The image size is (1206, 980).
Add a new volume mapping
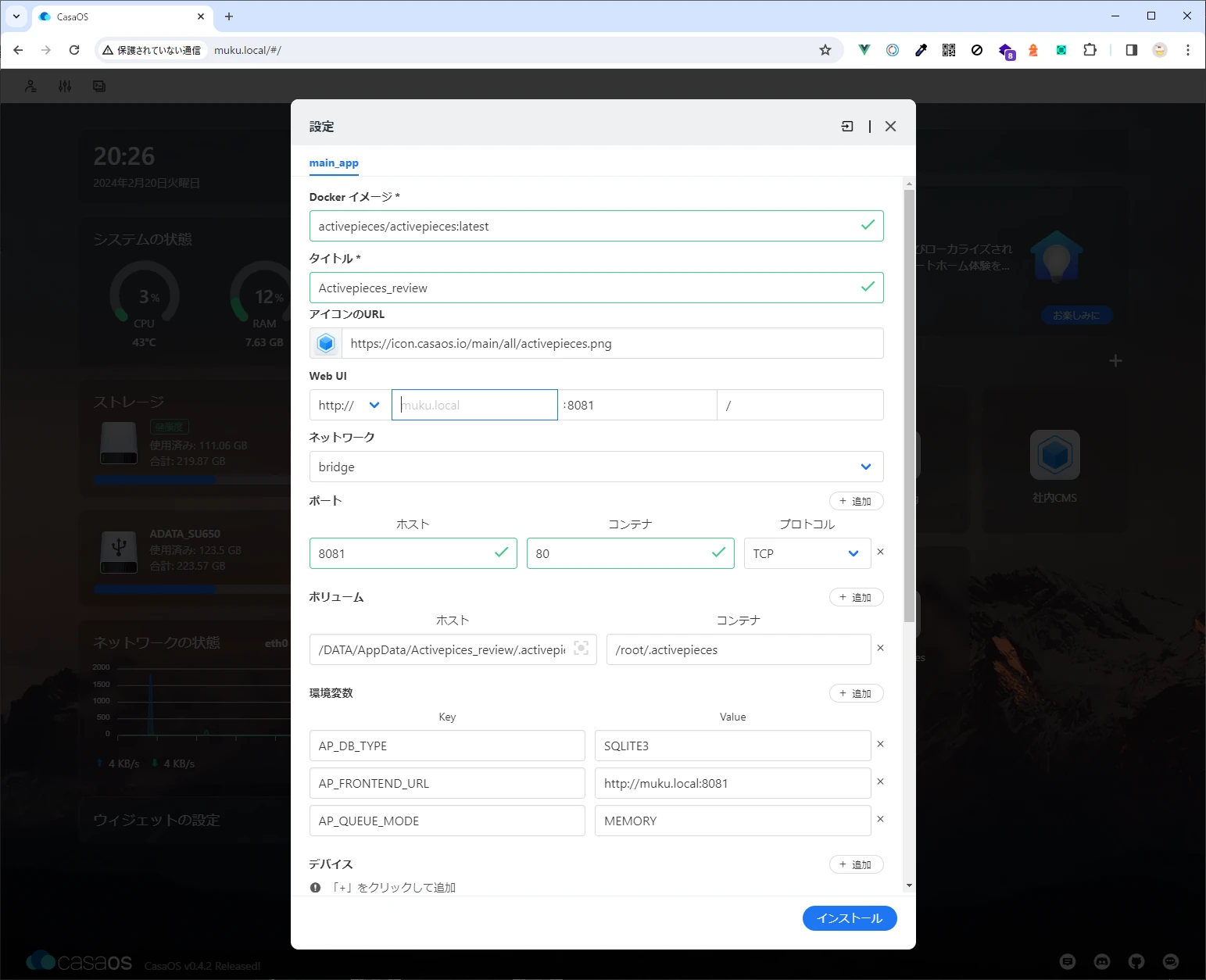point(856,597)
